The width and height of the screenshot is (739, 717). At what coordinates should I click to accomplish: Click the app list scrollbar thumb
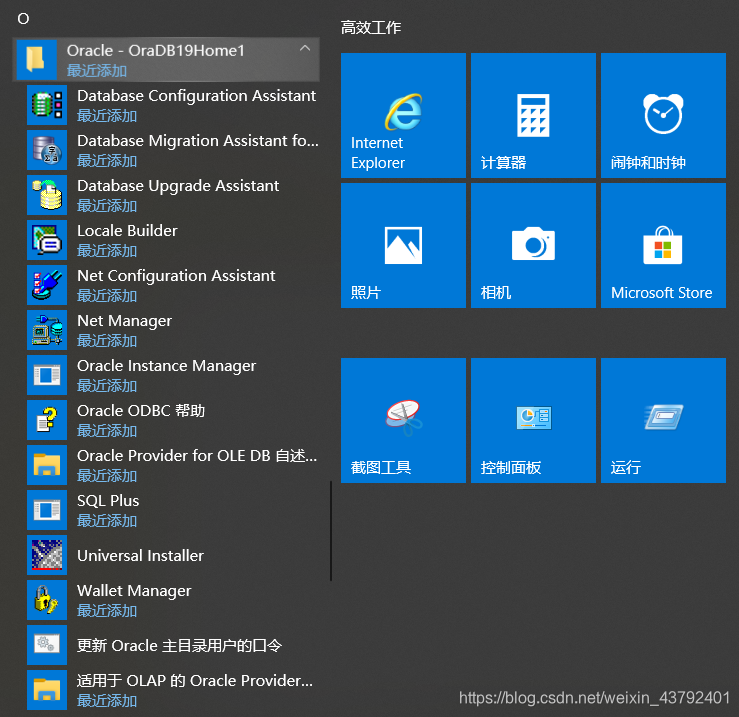coord(331,531)
